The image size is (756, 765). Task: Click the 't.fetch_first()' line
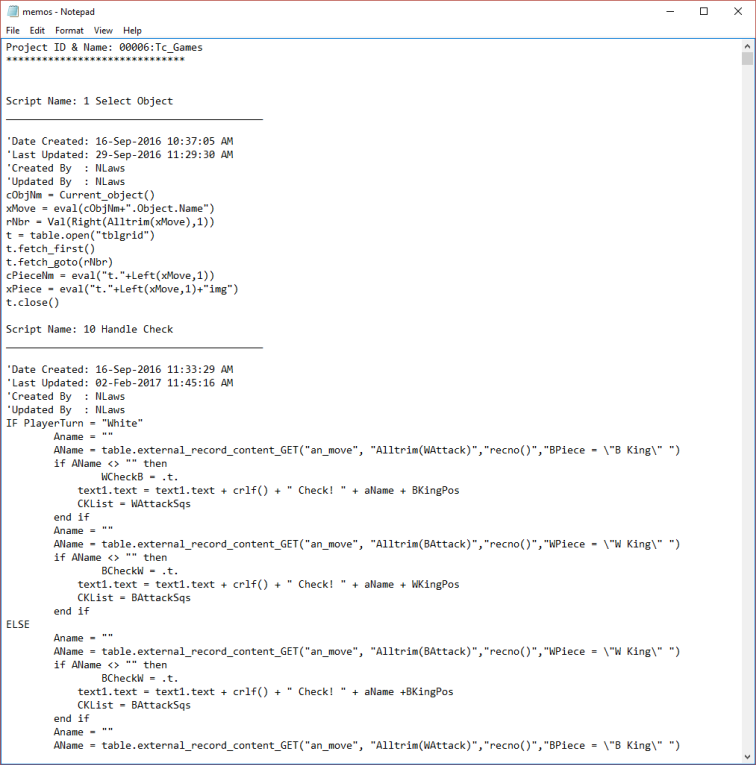[x=50, y=248]
